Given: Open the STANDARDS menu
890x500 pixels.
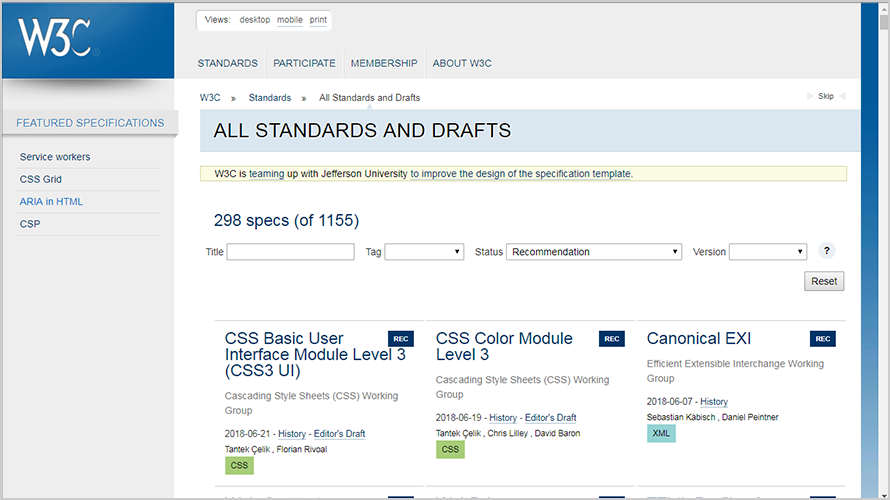Looking at the screenshot, I should tap(228, 63).
